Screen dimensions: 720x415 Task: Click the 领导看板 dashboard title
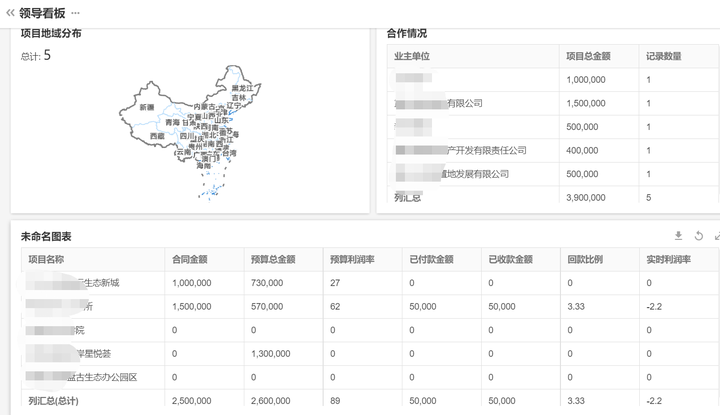[42, 13]
